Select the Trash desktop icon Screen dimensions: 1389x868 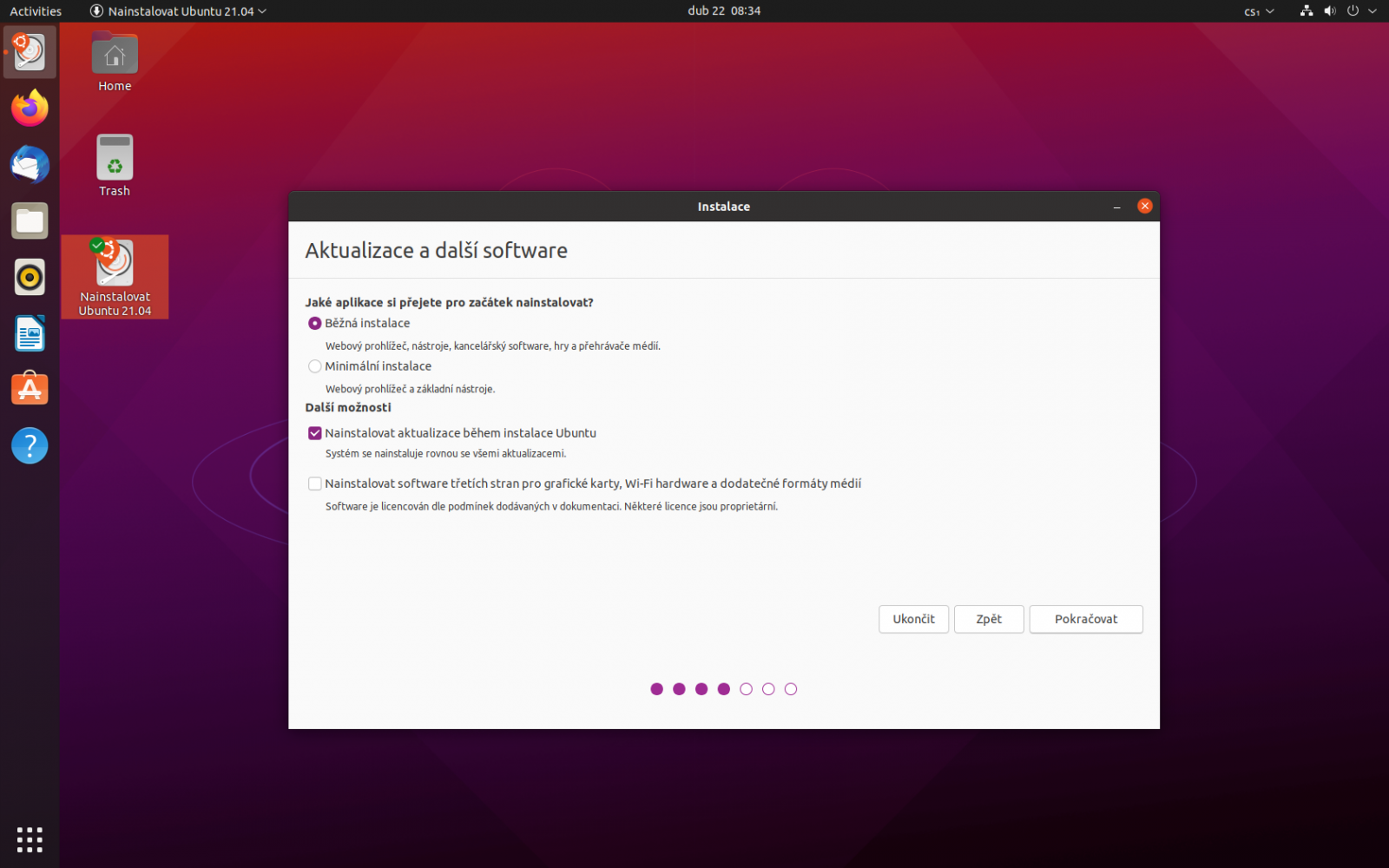[115, 166]
